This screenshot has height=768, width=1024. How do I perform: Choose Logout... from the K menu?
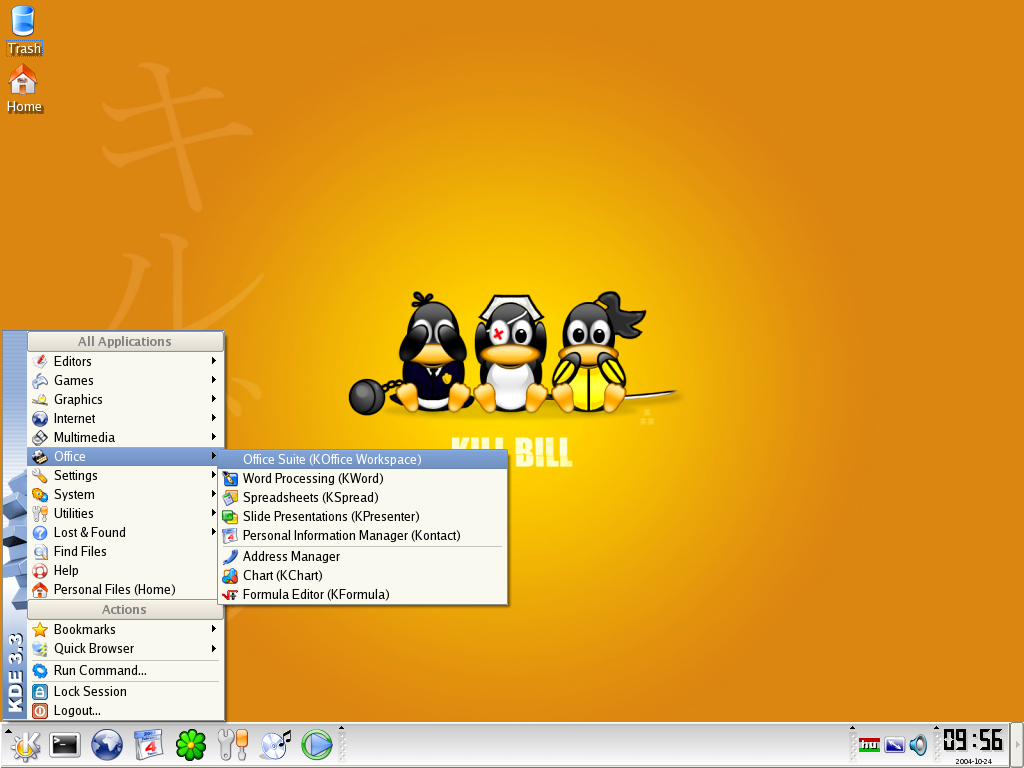[124, 710]
